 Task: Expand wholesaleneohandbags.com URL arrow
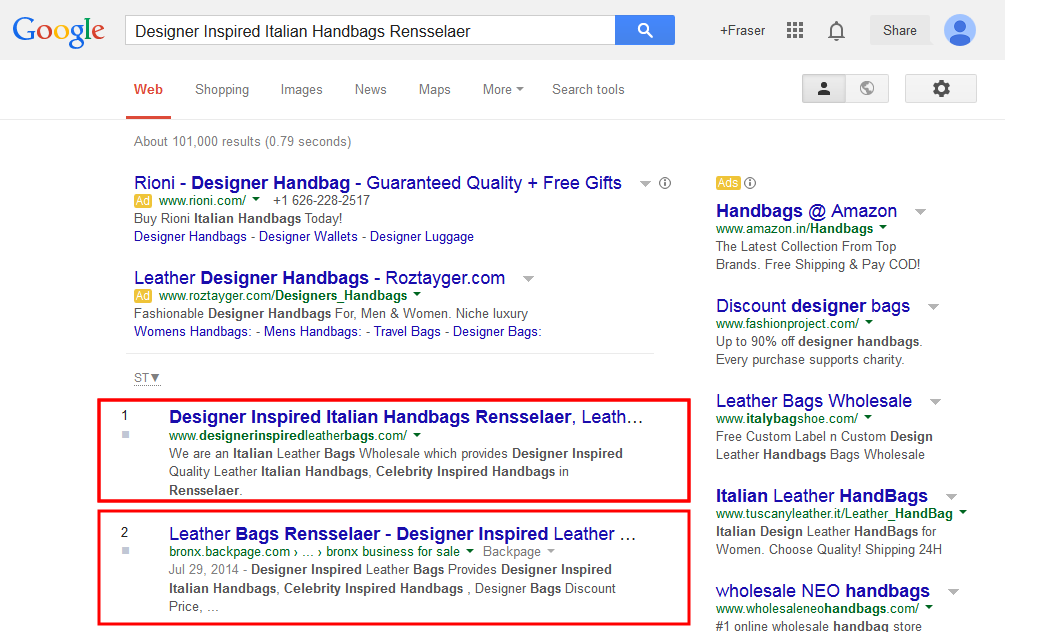[x=929, y=608]
